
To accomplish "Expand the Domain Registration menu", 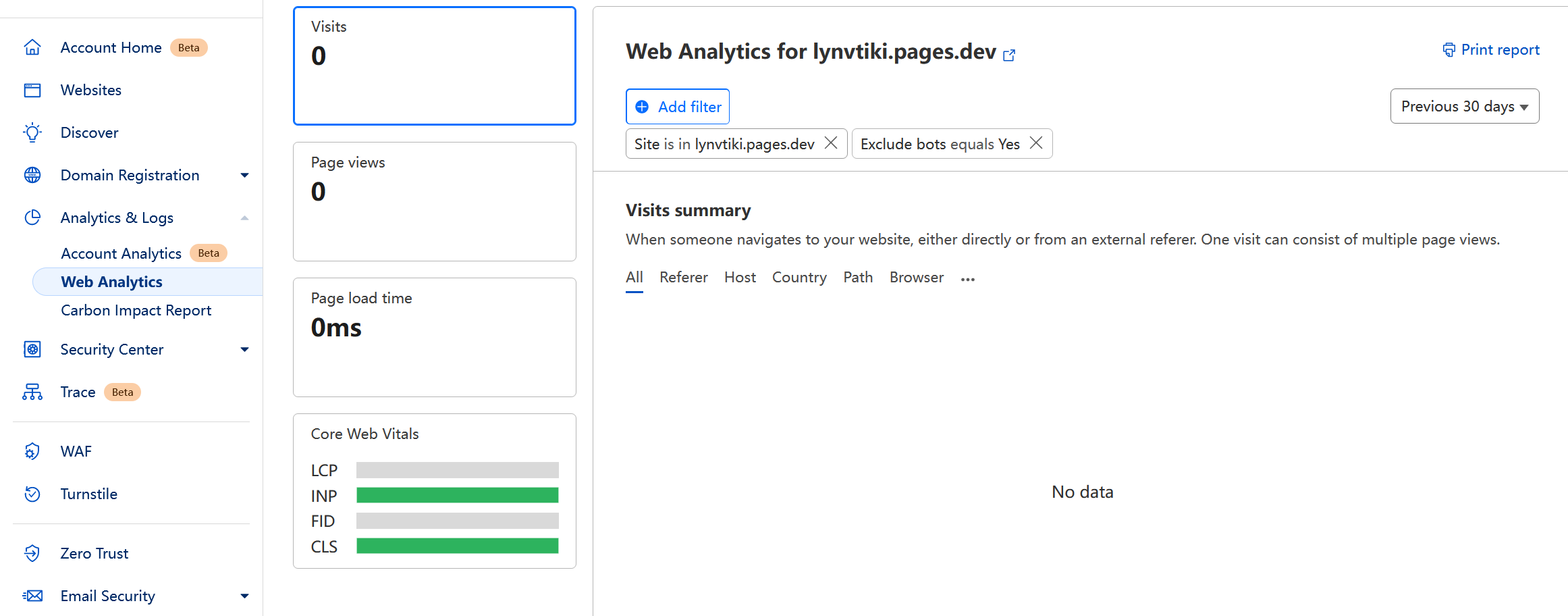I will pos(244,175).
